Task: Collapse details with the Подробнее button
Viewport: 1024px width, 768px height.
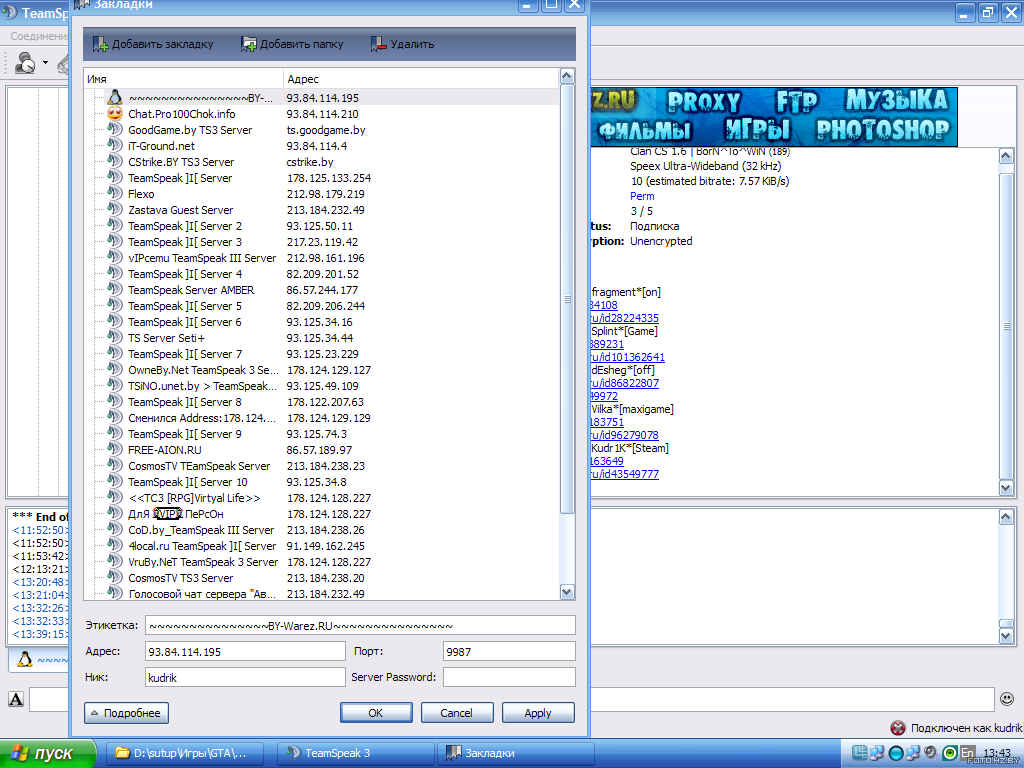Action: click(x=126, y=713)
